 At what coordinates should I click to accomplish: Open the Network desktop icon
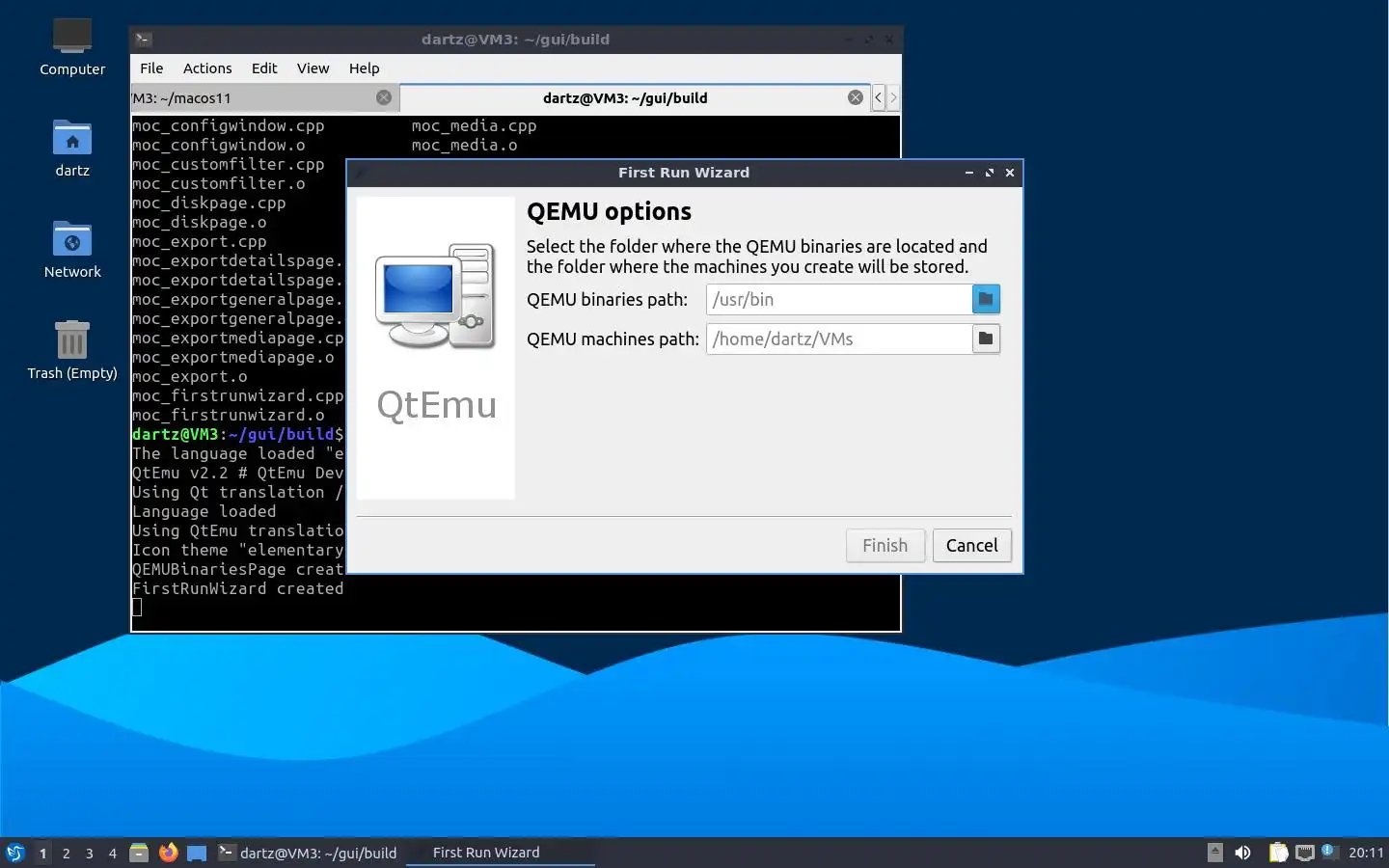72,249
